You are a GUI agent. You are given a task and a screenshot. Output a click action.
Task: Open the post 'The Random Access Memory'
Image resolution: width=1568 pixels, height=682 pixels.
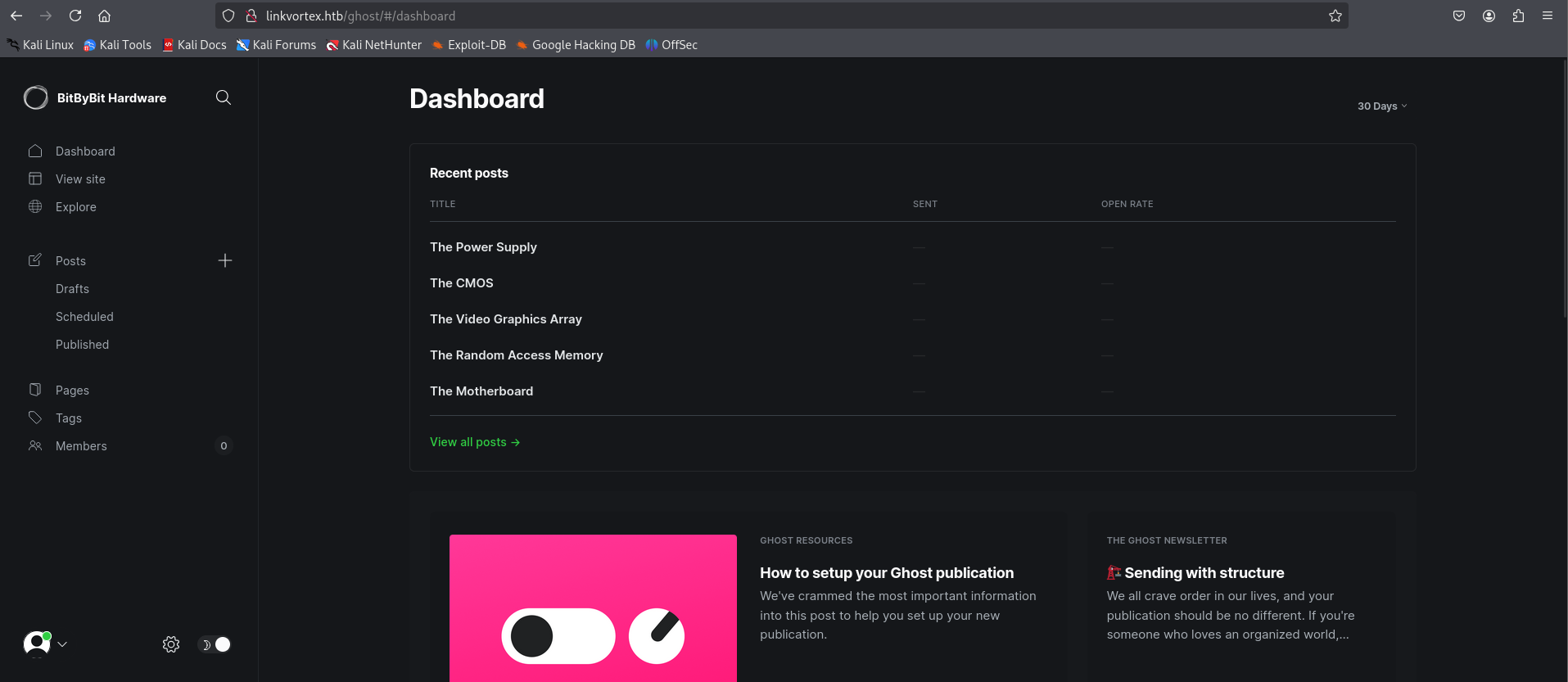pyautogui.click(x=517, y=355)
